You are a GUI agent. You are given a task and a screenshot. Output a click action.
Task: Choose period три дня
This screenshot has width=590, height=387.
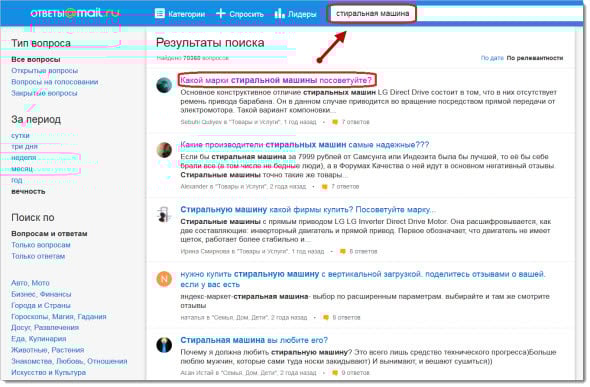click(24, 147)
